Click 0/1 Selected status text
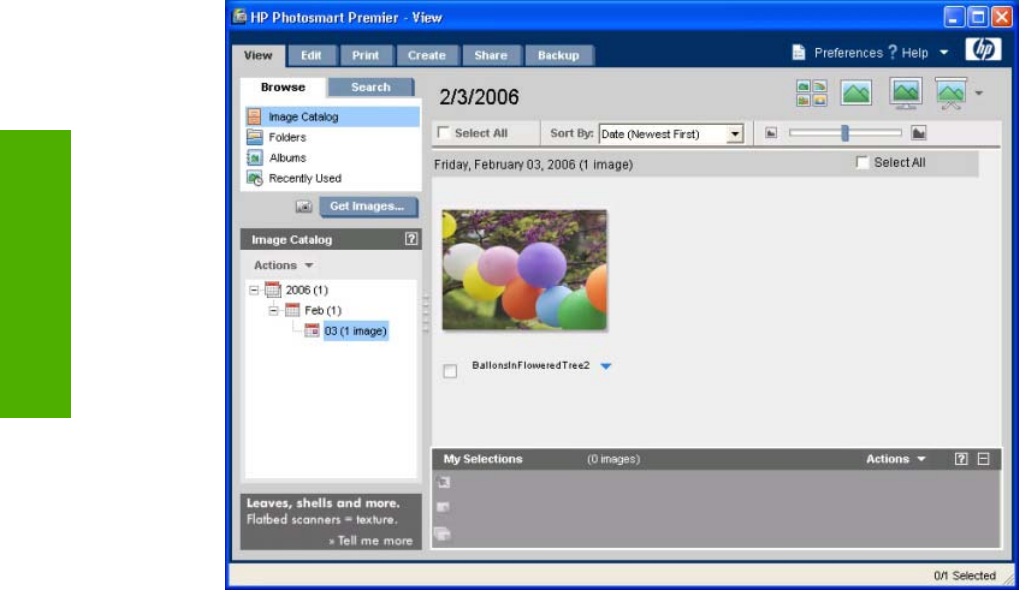1019x590 pixels. (x=964, y=576)
